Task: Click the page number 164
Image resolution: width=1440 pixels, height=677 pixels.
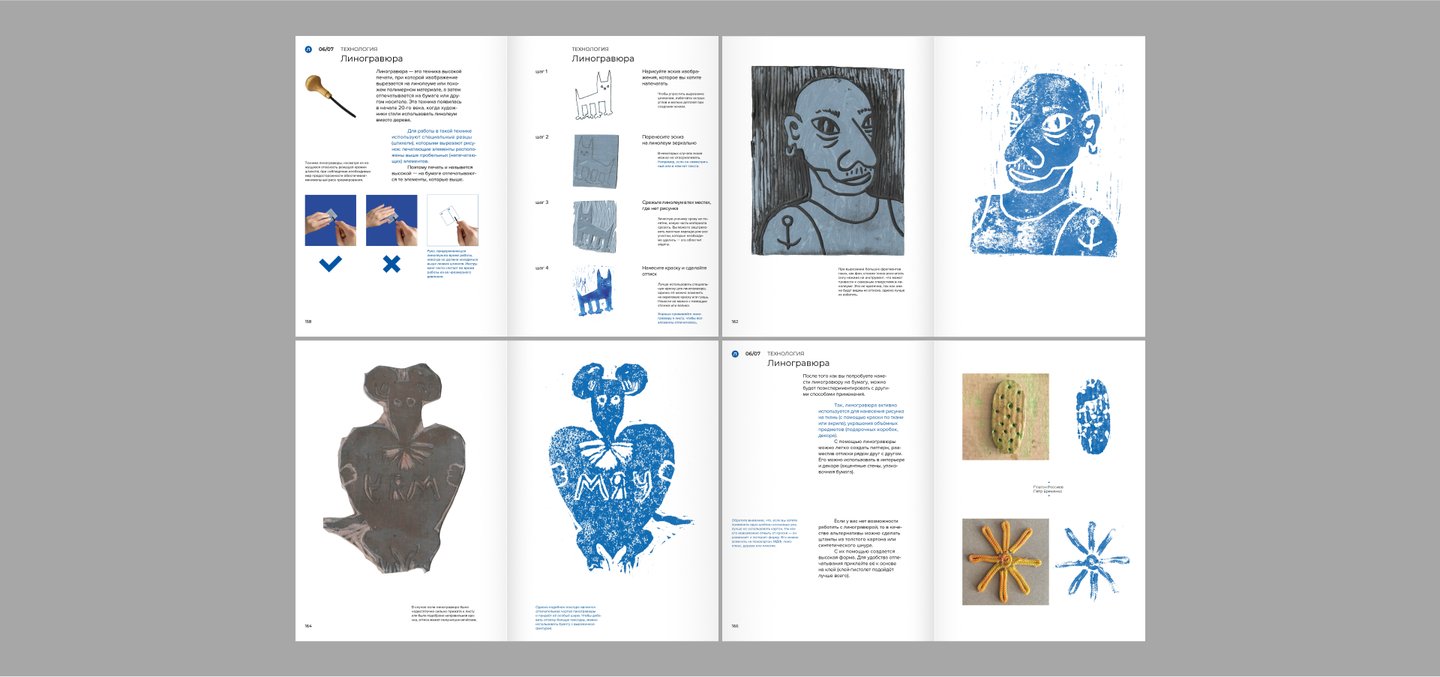Action: coord(308,626)
